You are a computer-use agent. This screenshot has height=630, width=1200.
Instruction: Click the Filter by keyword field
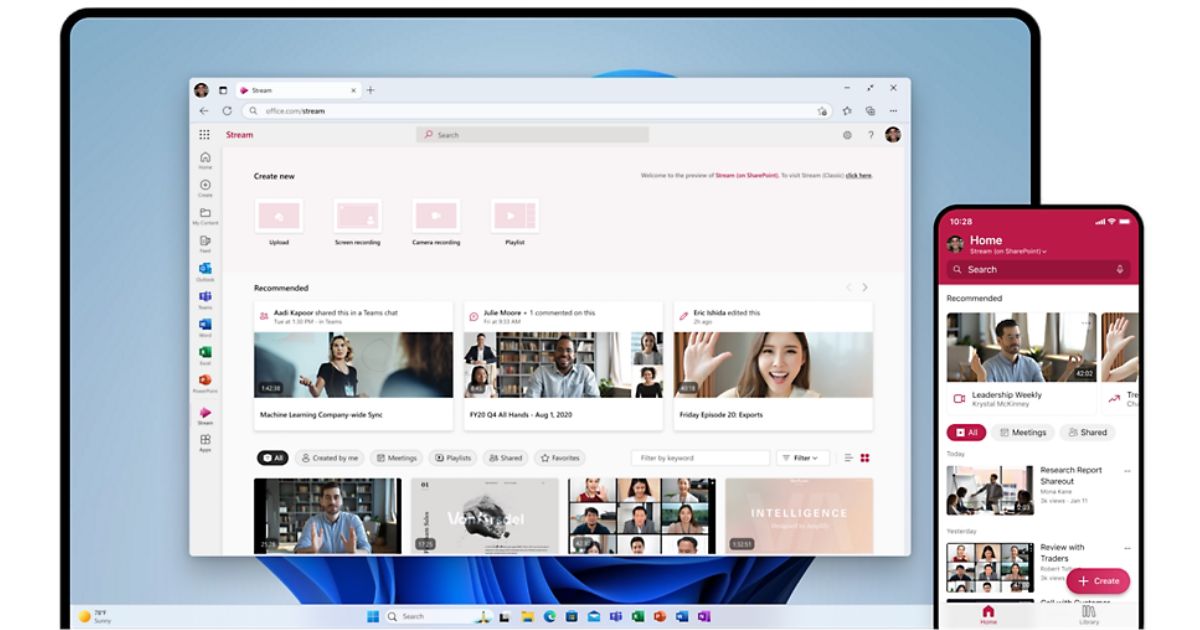coord(700,458)
